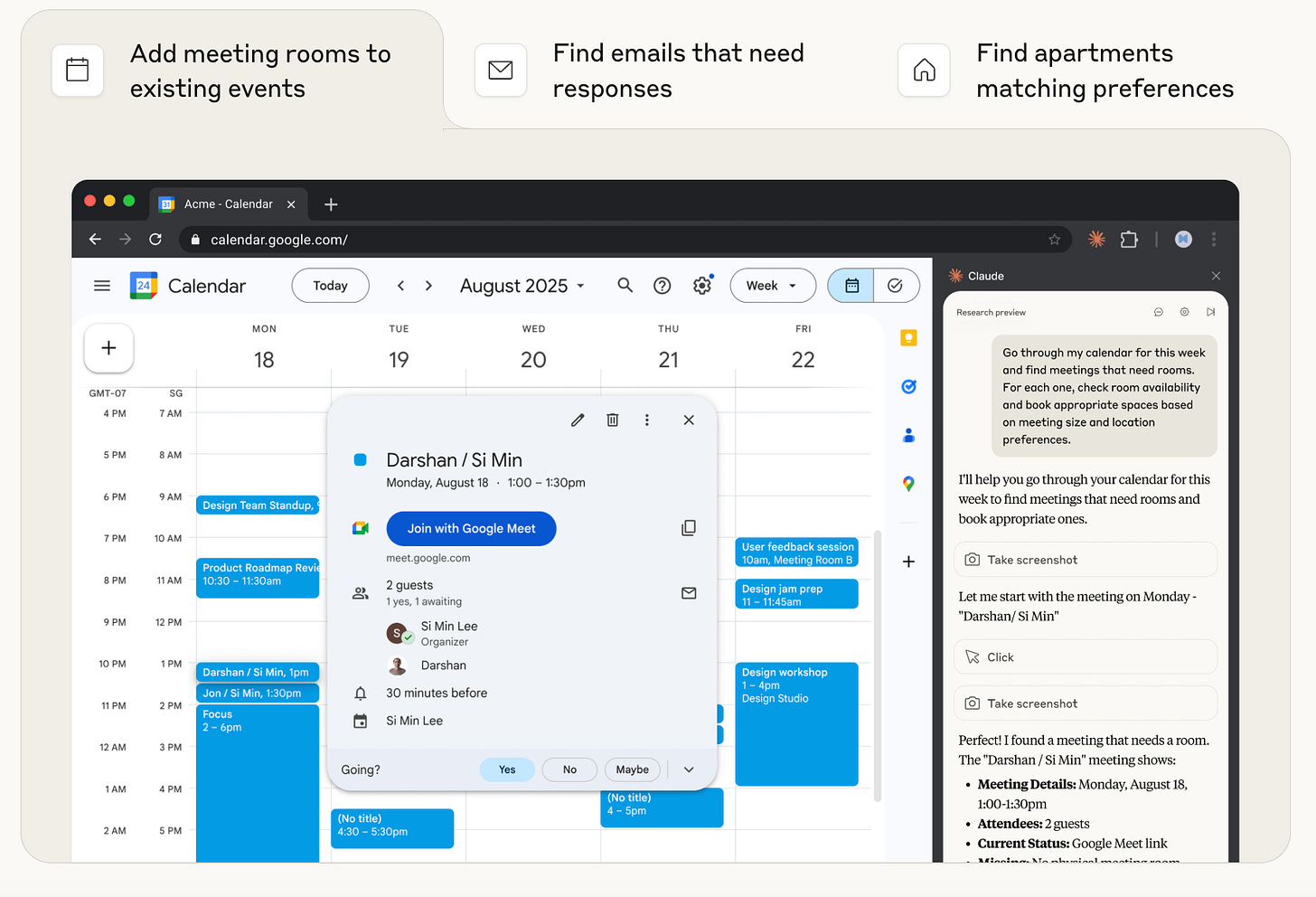Open a new browser tab
Screen dimensions: 1316x897
click(331, 204)
